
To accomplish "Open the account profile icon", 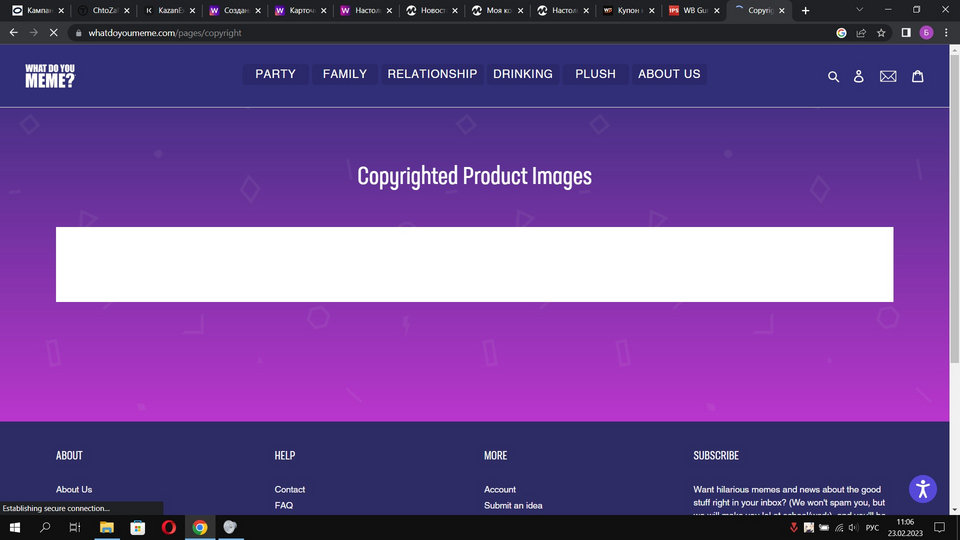I will (x=858, y=76).
